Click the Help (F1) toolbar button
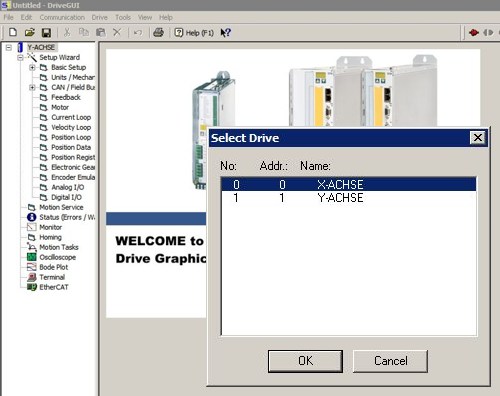The image size is (500, 396). tap(194, 33)
